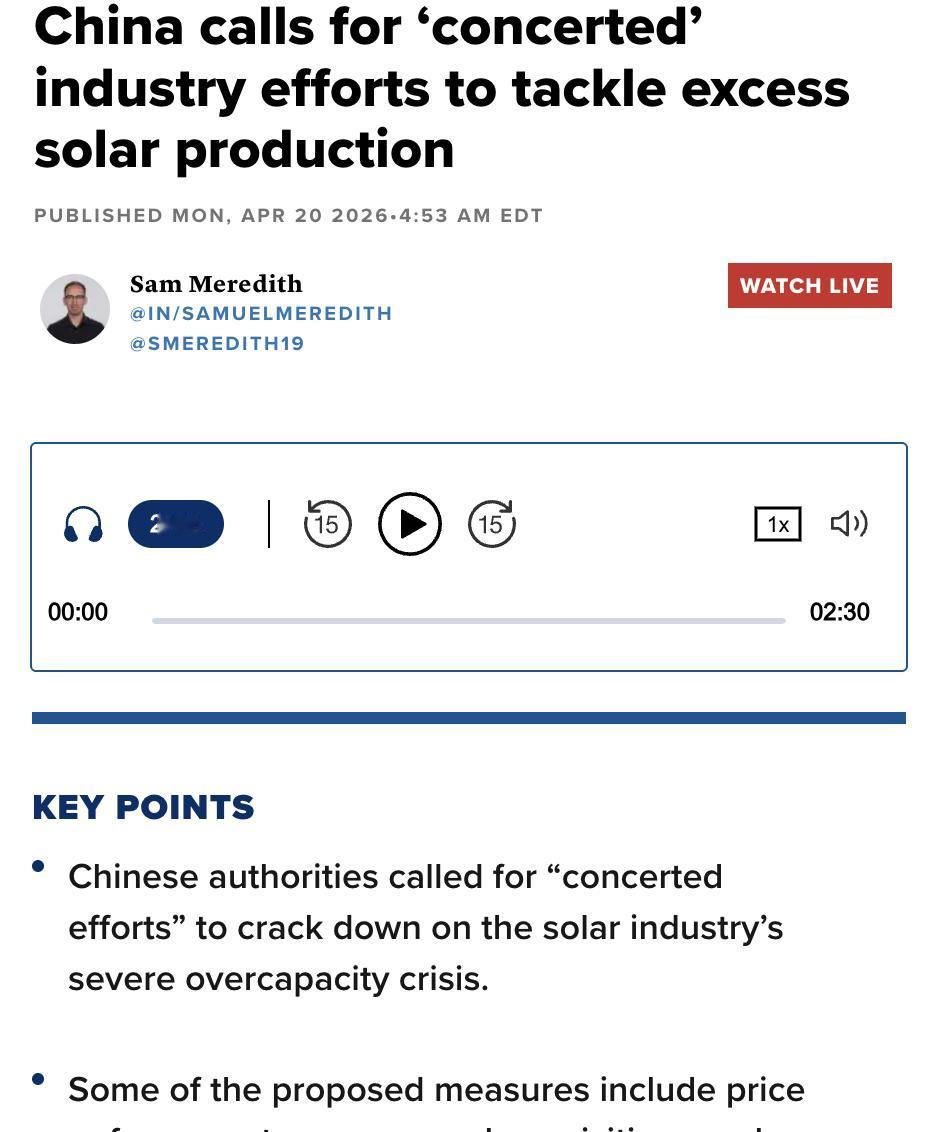Click the second key point on proposed measures
This screenshot has height=1132, width=932.
tap(436, 1090)
